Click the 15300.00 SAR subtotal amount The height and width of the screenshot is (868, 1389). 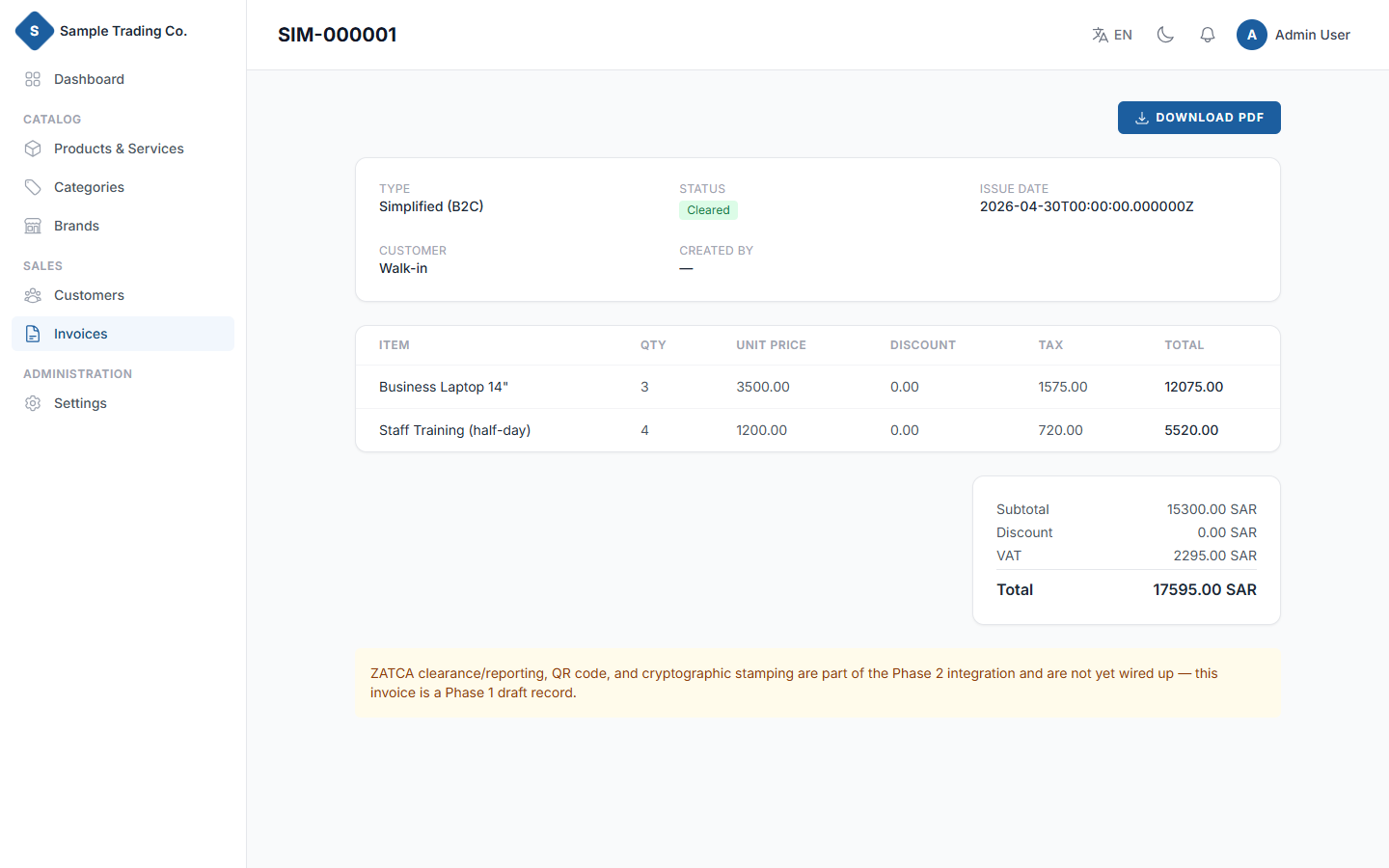[1212, 509]
